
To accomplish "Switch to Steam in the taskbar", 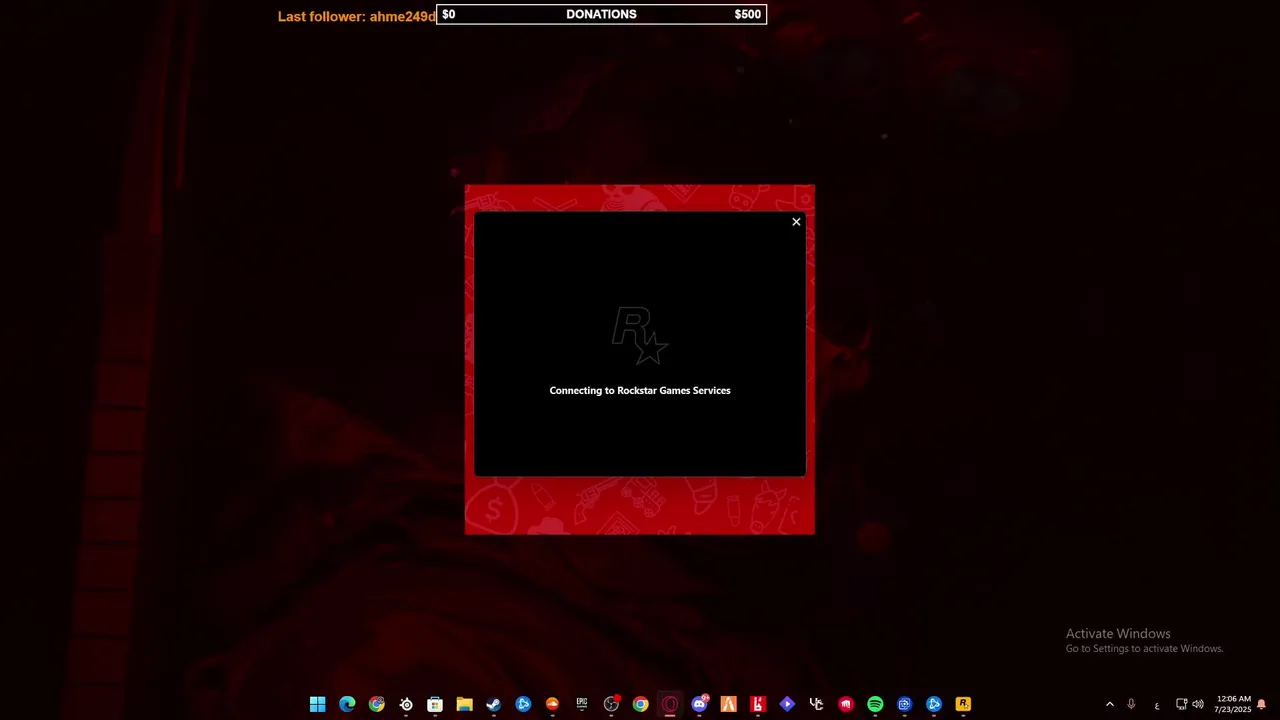I will (x=493, y=704).
